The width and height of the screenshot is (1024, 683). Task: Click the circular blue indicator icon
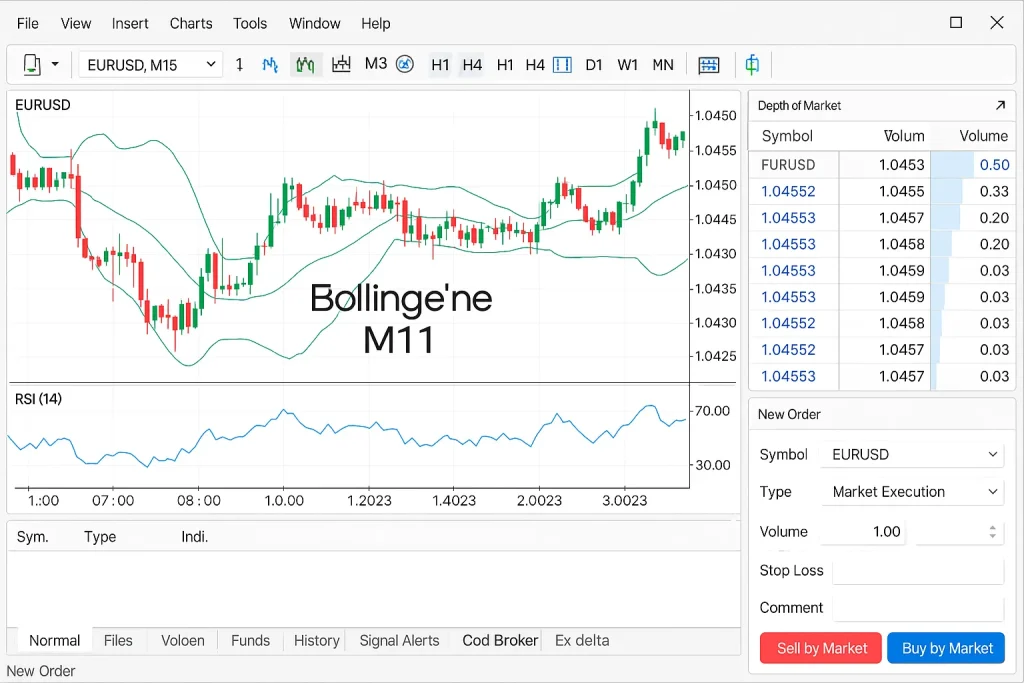click(405, 64)
